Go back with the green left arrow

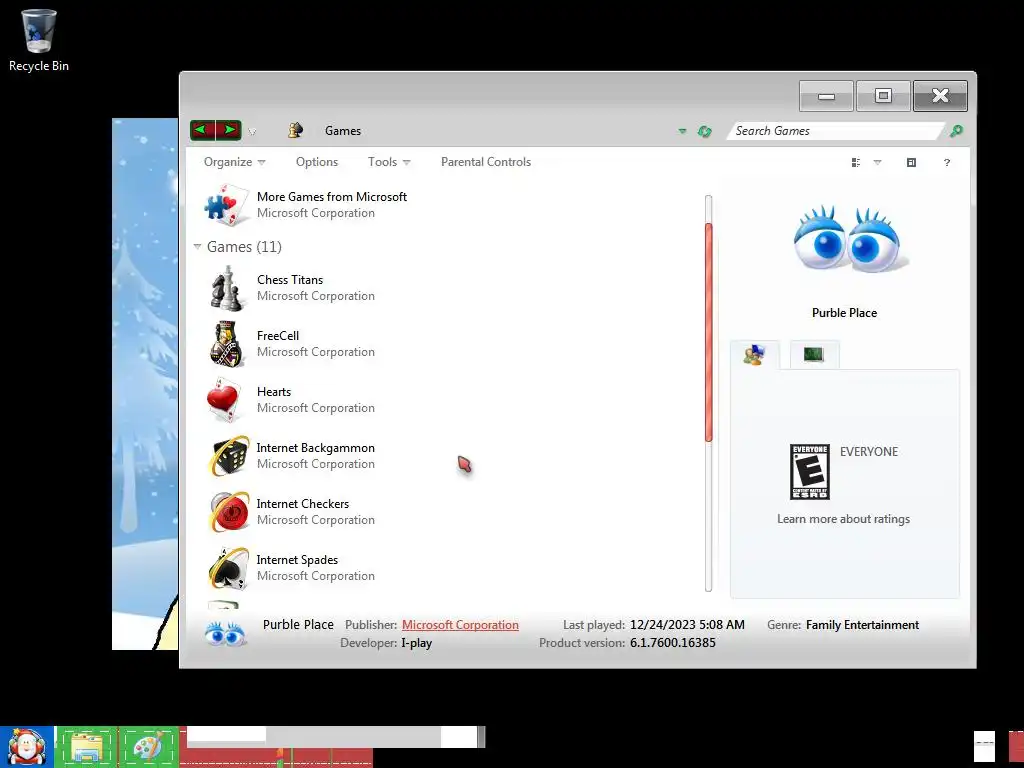click(x=202, y=130)
